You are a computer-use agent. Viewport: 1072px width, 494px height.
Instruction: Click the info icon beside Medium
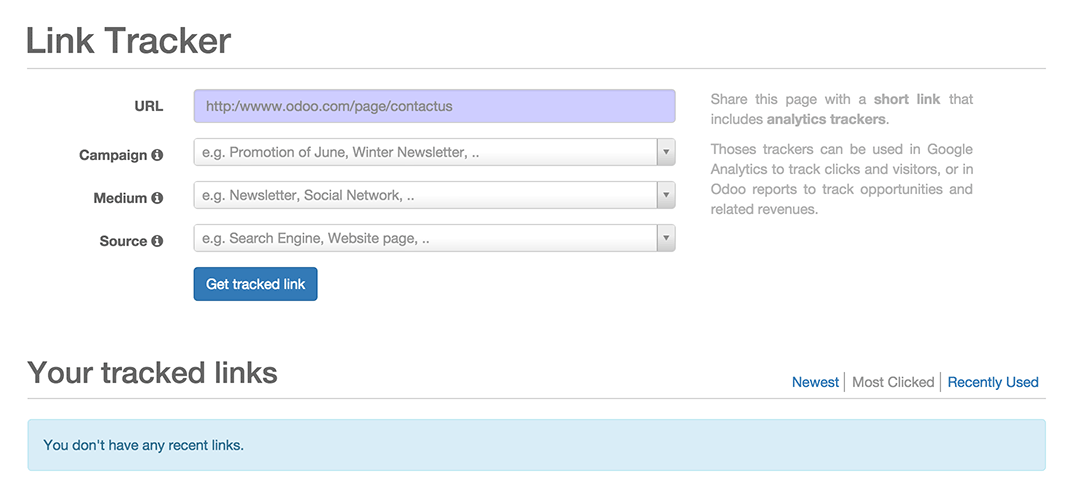point(157,199)
